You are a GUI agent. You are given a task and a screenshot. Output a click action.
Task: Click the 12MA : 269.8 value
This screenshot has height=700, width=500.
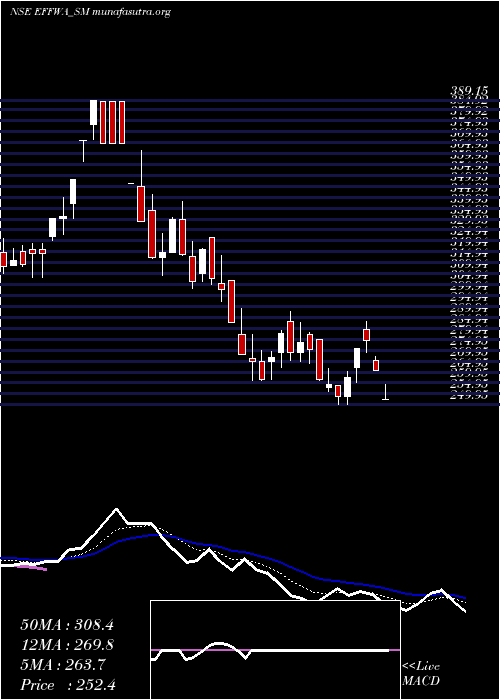coord(67,645)
